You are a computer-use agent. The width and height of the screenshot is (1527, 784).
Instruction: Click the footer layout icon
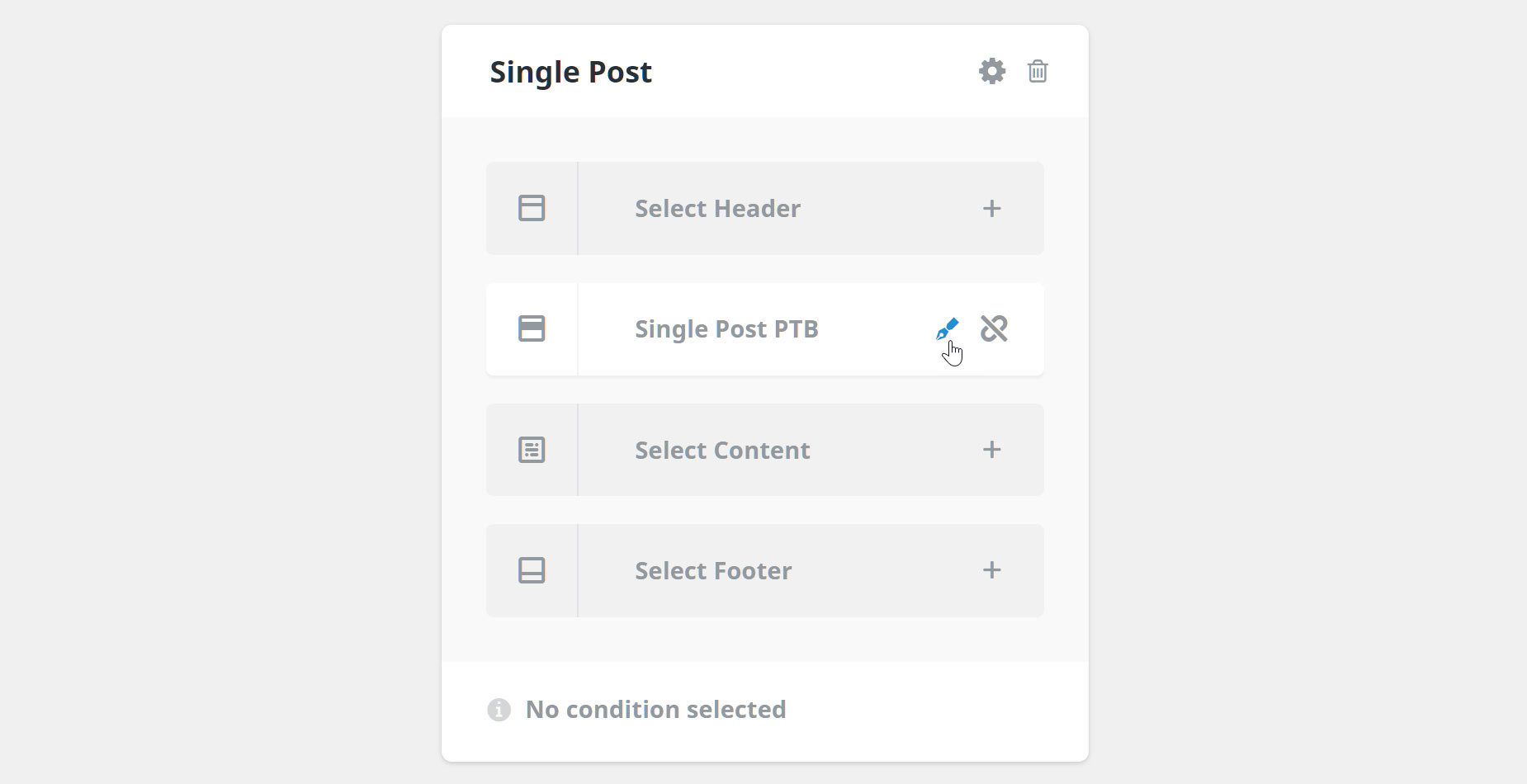point(532,570)
